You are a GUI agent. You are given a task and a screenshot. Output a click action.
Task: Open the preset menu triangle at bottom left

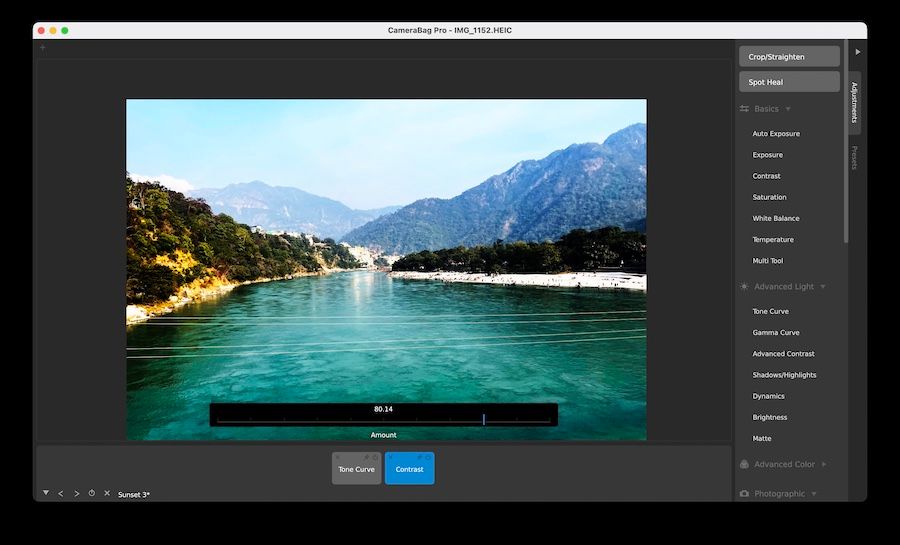[45, 493]
